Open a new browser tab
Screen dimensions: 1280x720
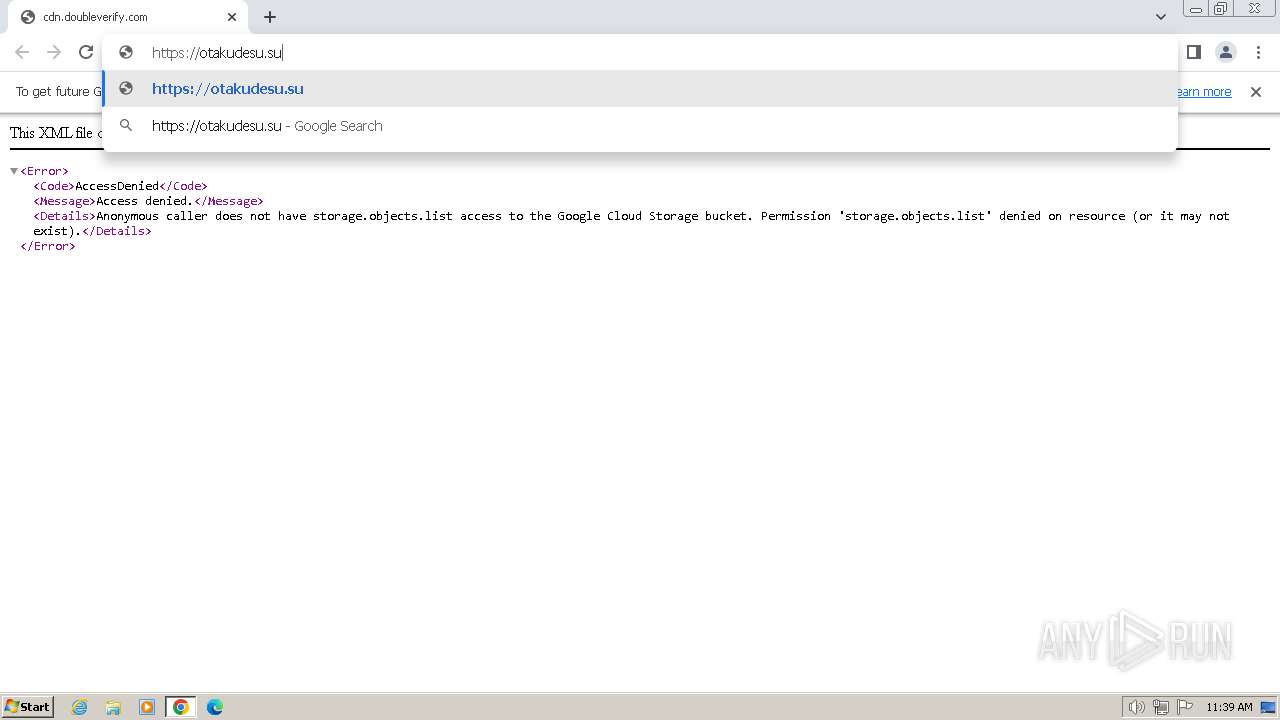pos(270,17)
